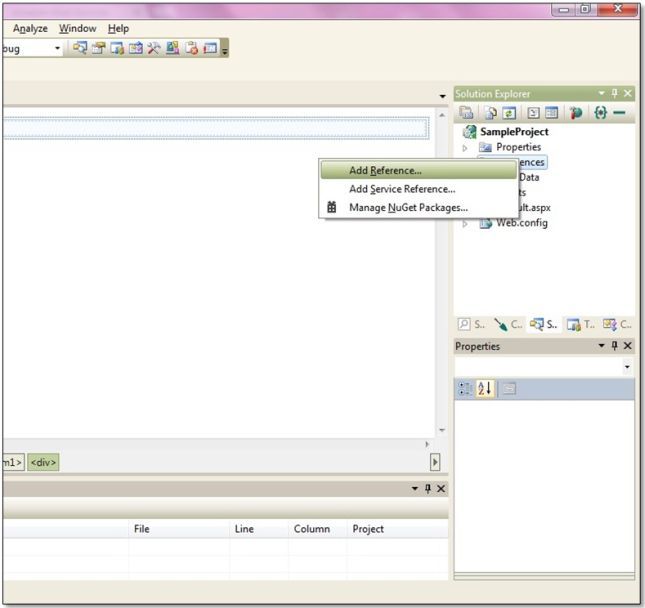Click the Command Window toolbar icon
Viewport: 645px width, 608px height.
coord(210,48)
